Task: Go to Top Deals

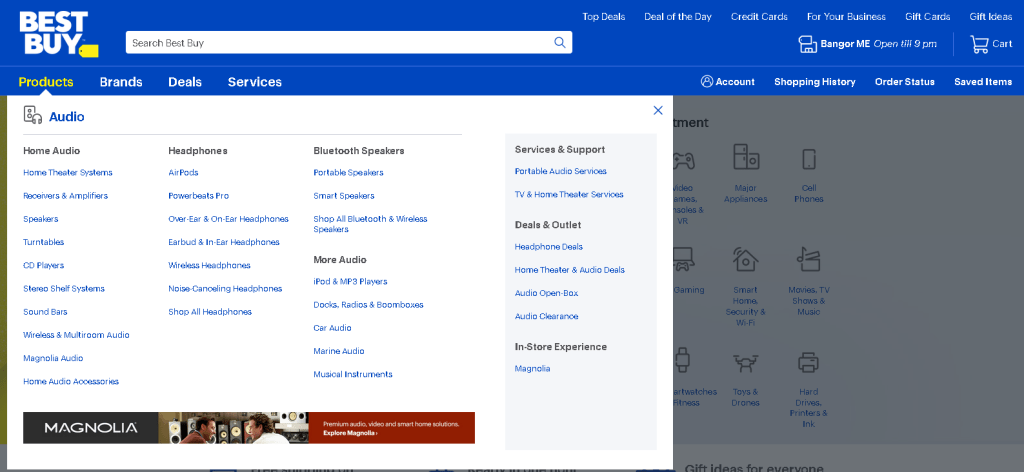Action: (x=604, y=17)
